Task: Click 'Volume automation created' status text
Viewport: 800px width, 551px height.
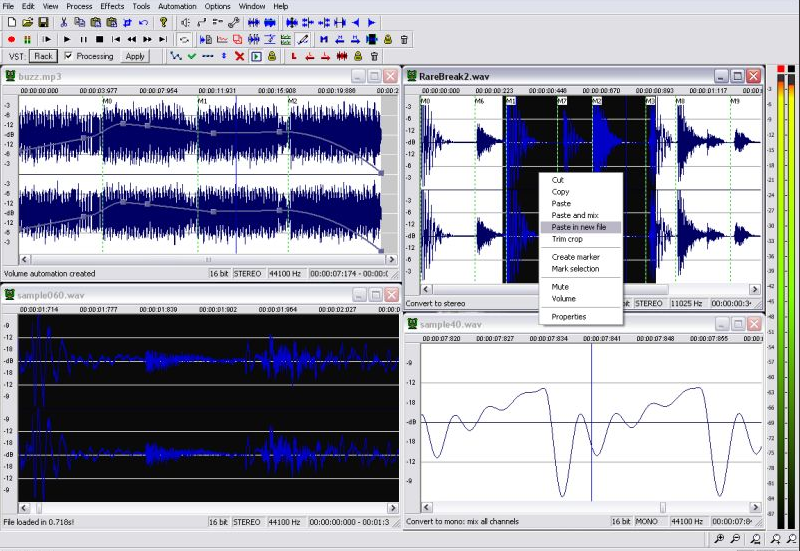Action: (x=49, y=273)
